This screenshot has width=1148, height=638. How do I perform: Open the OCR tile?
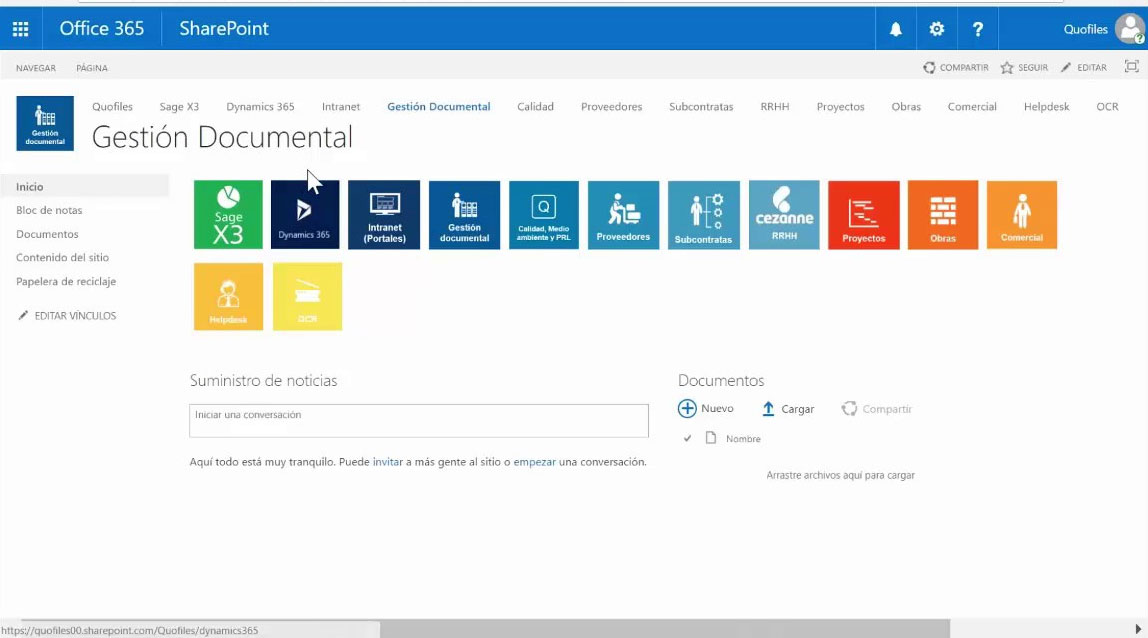pyautogui.click(x=308, y=297)
